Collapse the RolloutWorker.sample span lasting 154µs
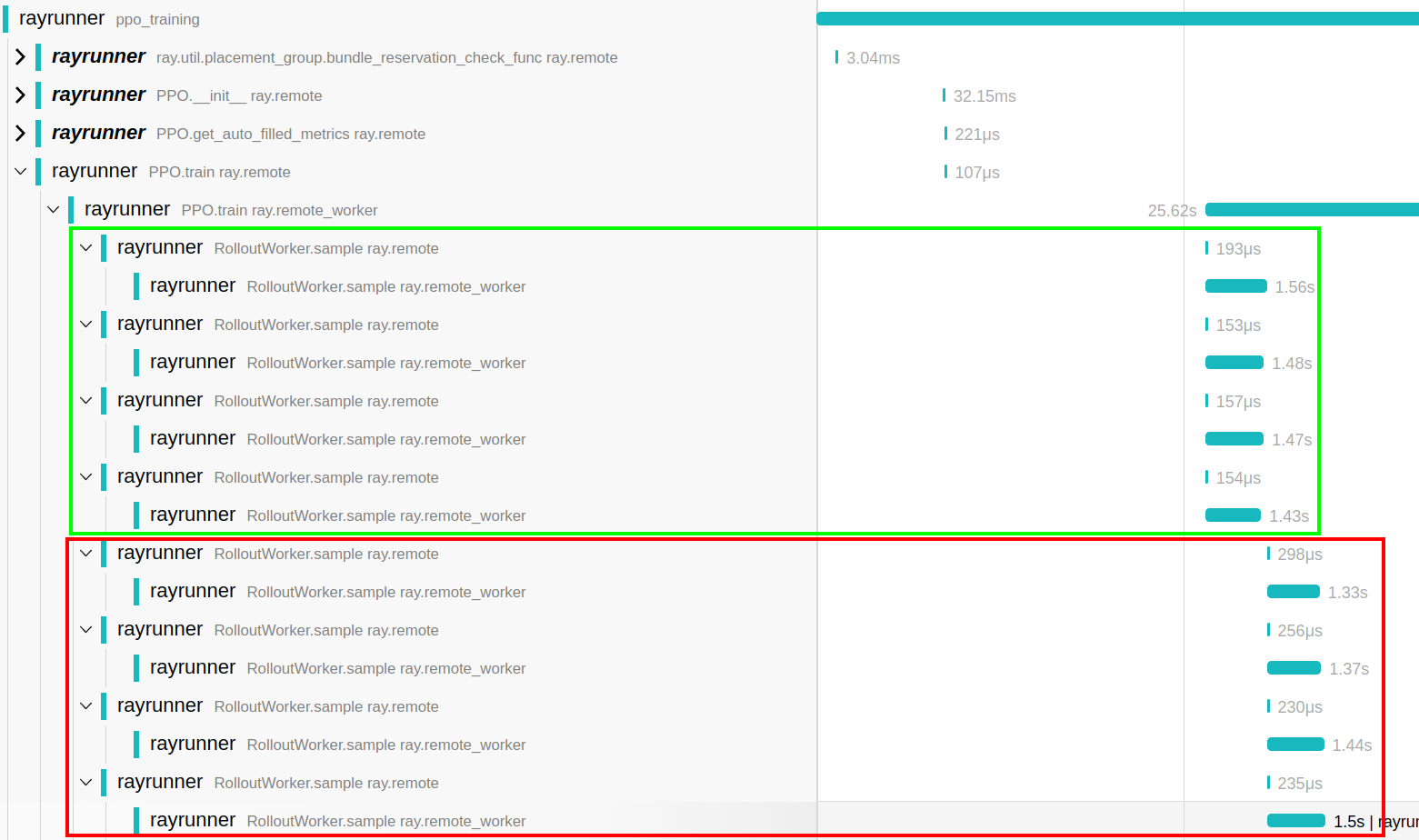1419x840 pixels. coord(85,477)
